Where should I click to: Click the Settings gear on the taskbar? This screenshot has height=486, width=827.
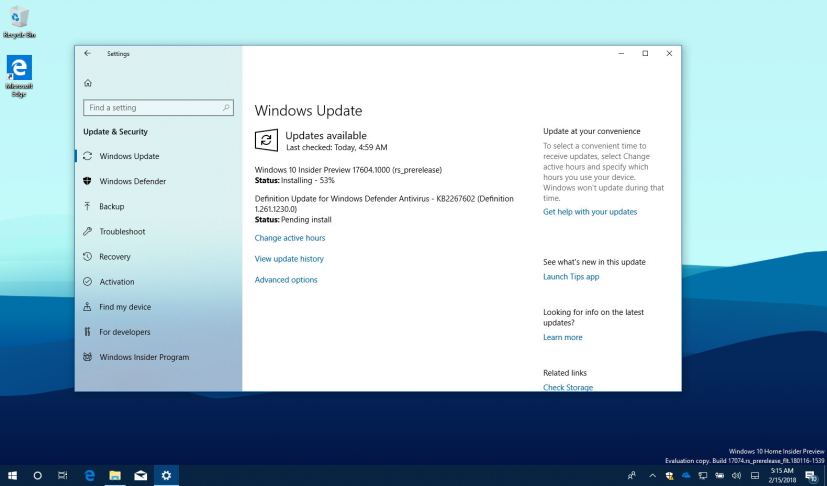(166, 475)
